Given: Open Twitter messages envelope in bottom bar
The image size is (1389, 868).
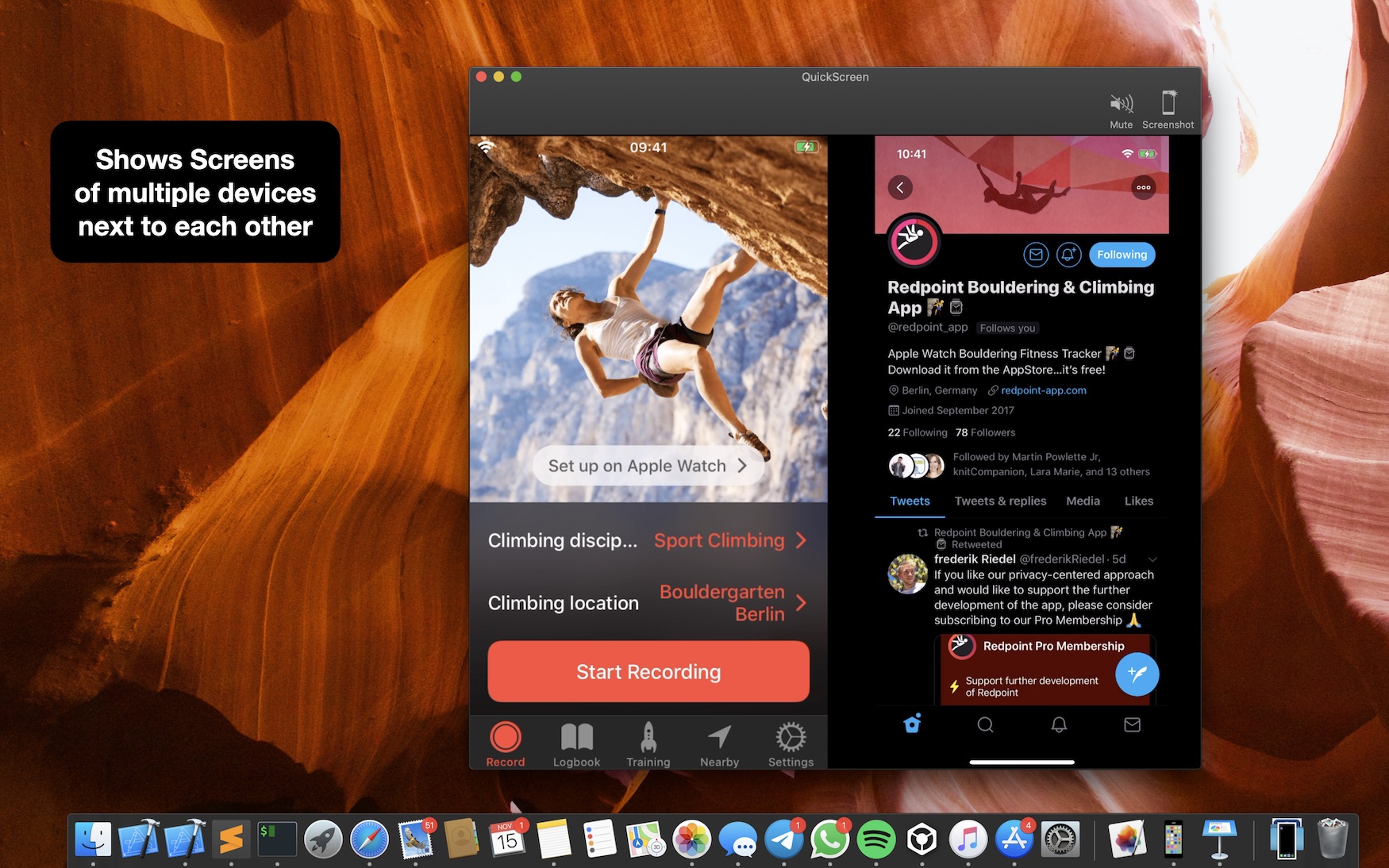Looking at the screenshot, I should [1133, 724].
